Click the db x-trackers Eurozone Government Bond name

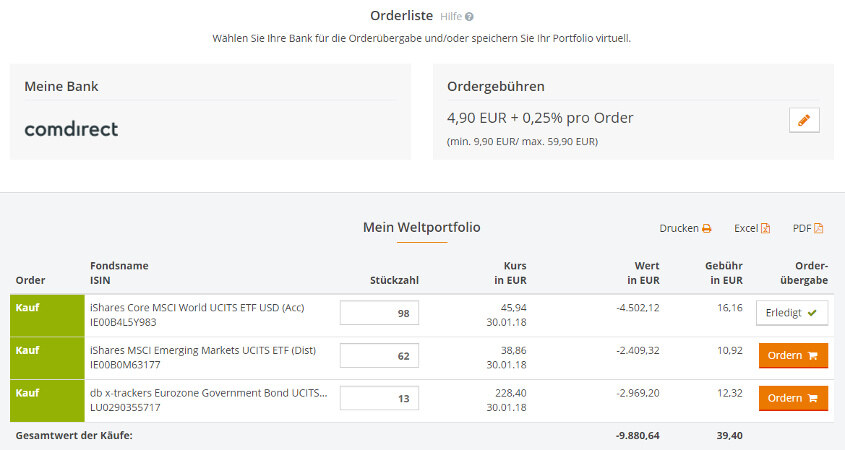(208, 393)
